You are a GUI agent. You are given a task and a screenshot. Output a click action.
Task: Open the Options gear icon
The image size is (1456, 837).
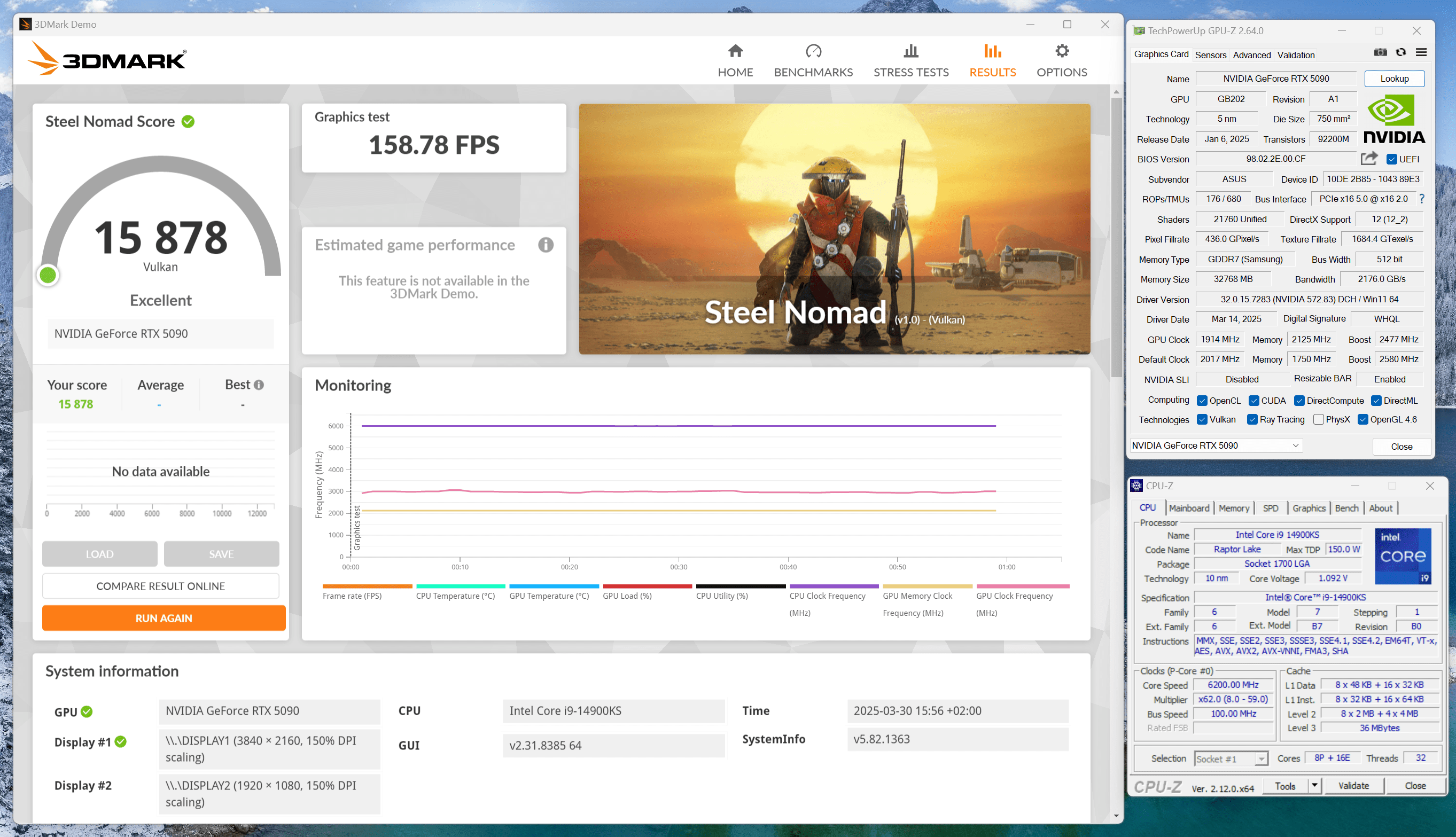[x=1062, y=51]
